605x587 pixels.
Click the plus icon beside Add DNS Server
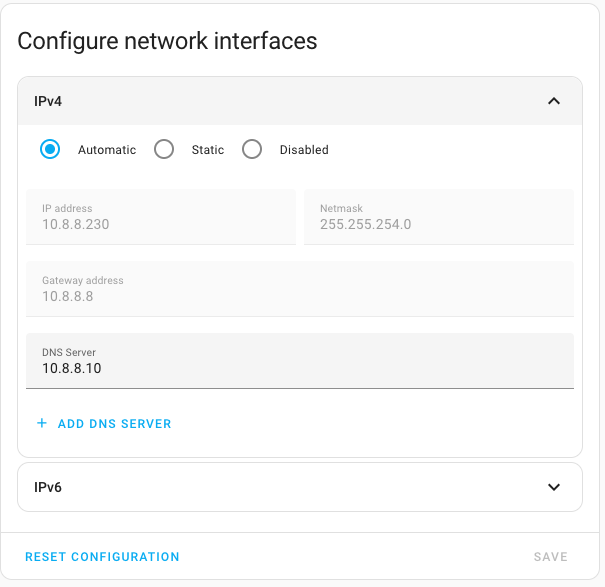42,423
